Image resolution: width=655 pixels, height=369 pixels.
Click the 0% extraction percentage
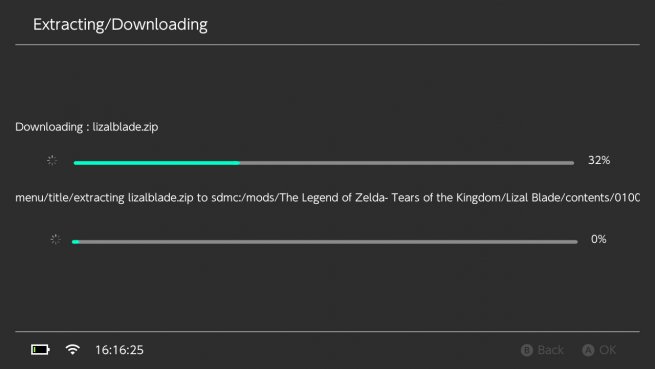[599, 239]
